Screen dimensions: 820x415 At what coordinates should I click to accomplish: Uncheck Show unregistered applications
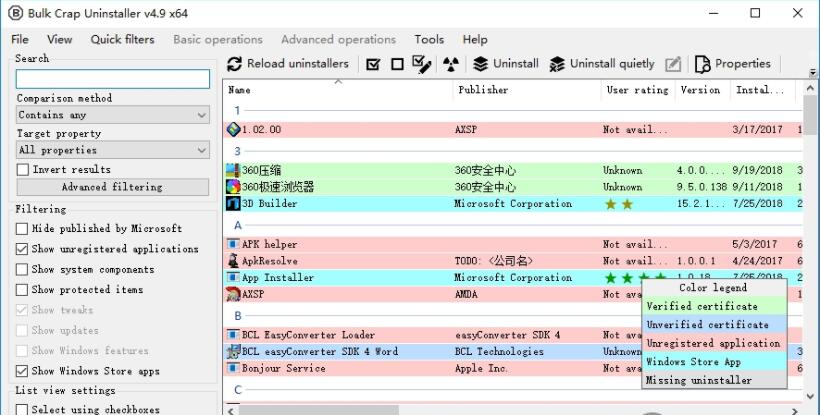[x=23, y=249]
